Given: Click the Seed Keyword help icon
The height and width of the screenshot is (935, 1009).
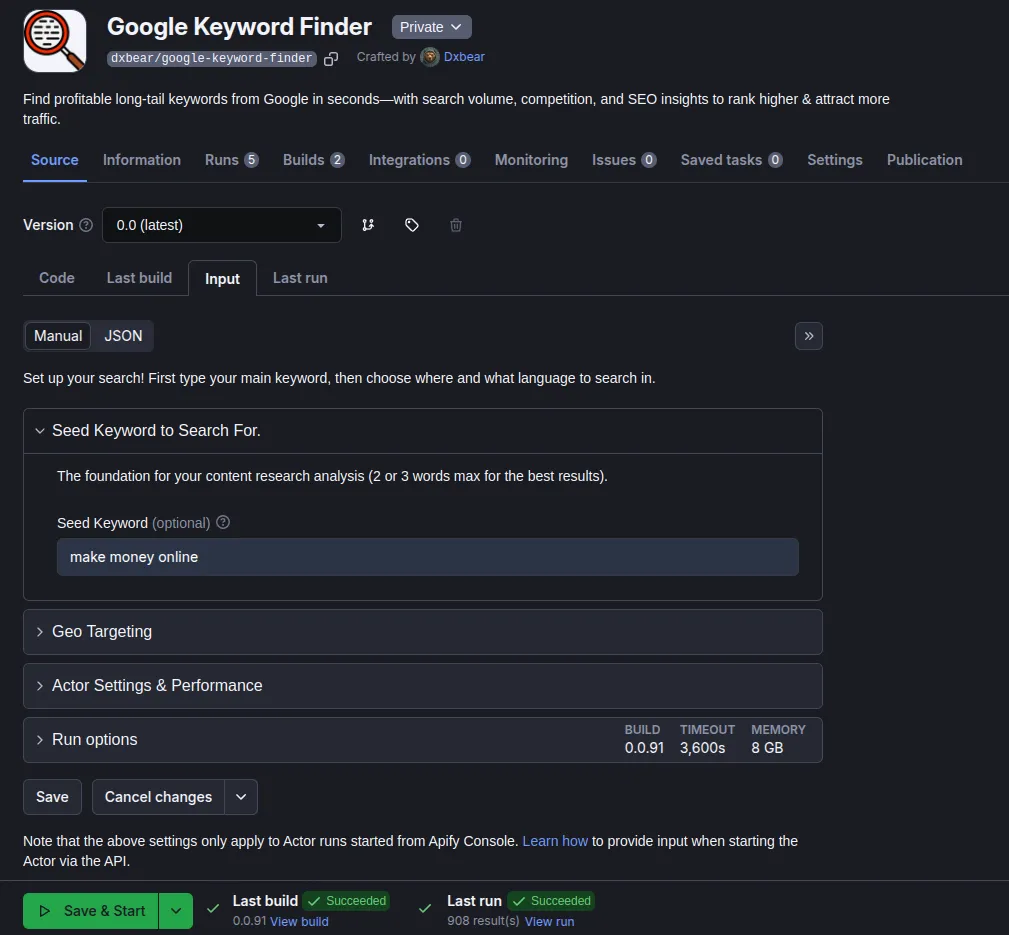Looking at the screenshot, I should click(223, 522).
